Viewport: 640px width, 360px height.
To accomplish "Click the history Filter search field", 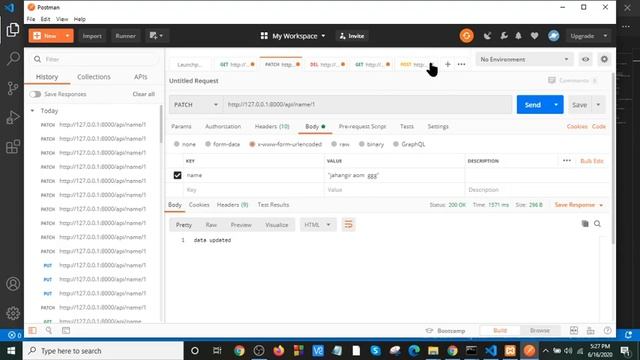I will (95, 59).
